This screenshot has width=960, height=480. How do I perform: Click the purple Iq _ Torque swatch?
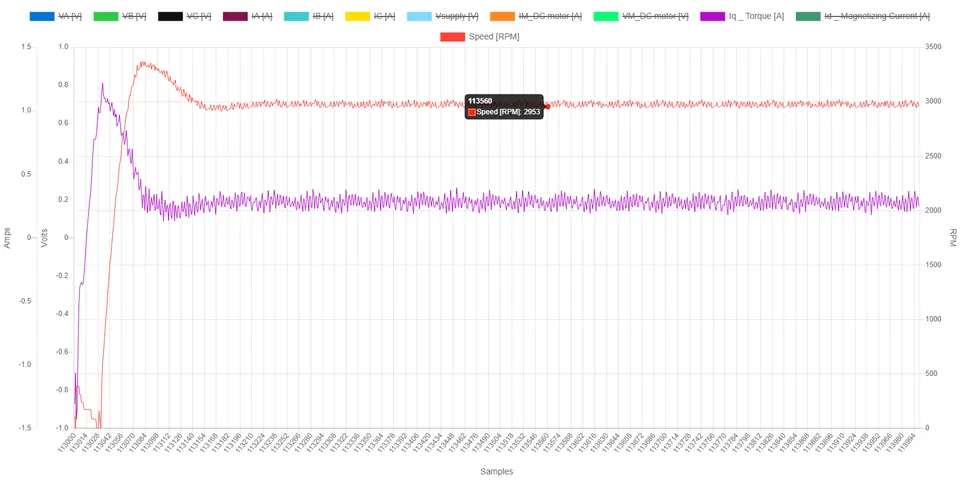[x=711, y=16]
